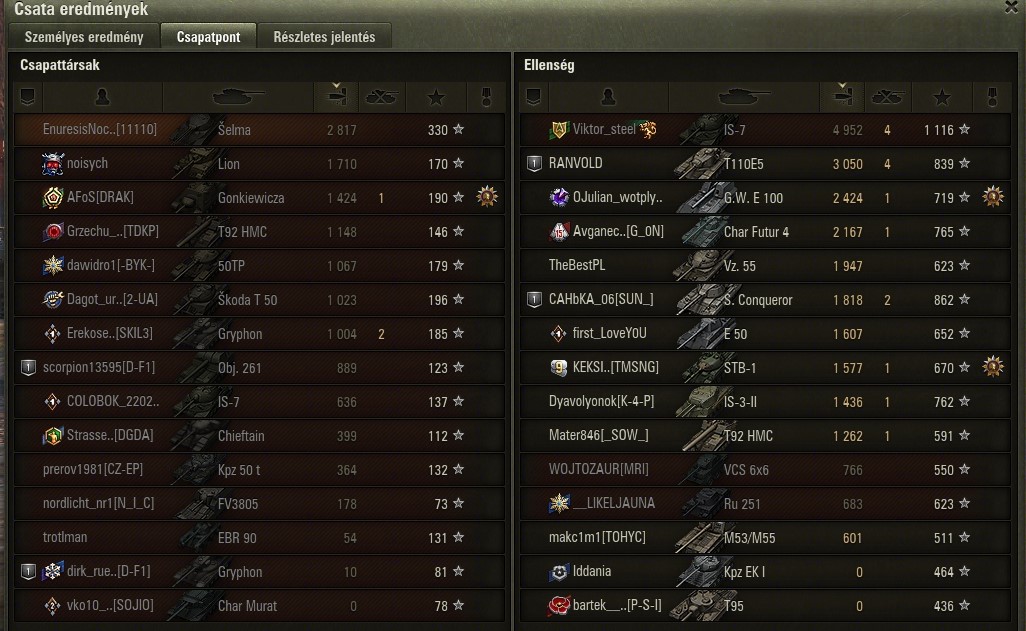Click platoon marker beside RANVOLD

[x=535, y=164]
